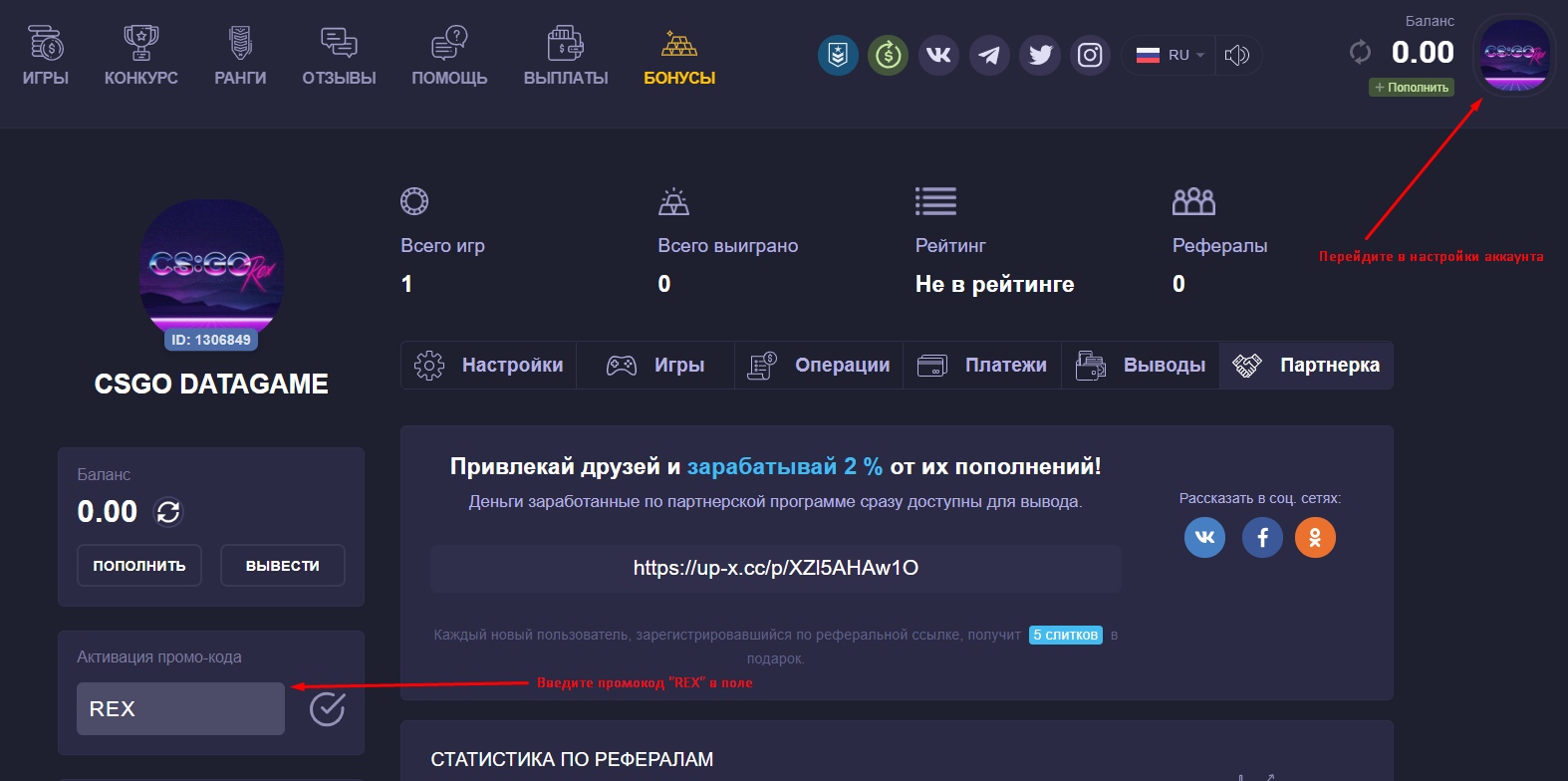Open the КОНКУРС trophy icon
Screen dimensions: 1568x781
pos(141,44)
